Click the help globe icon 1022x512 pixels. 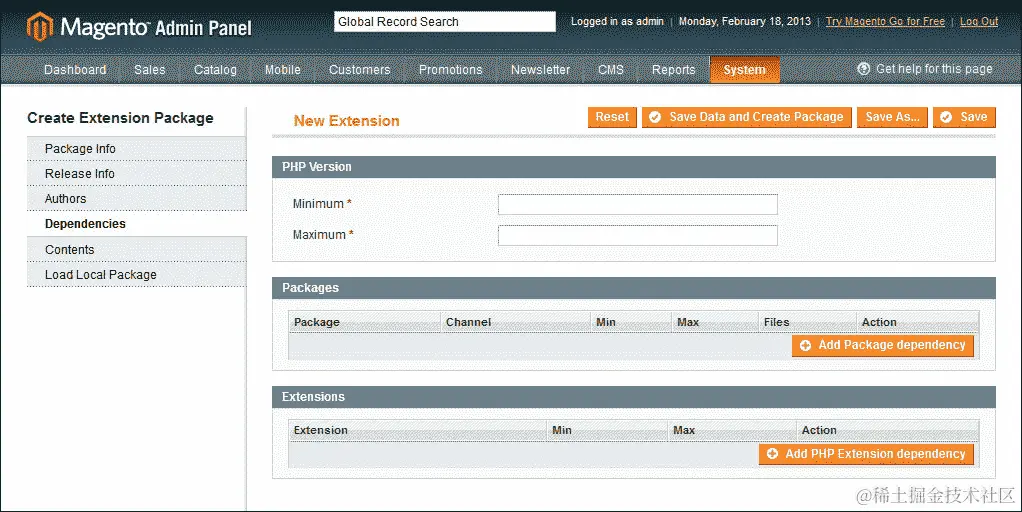[864, 68]
